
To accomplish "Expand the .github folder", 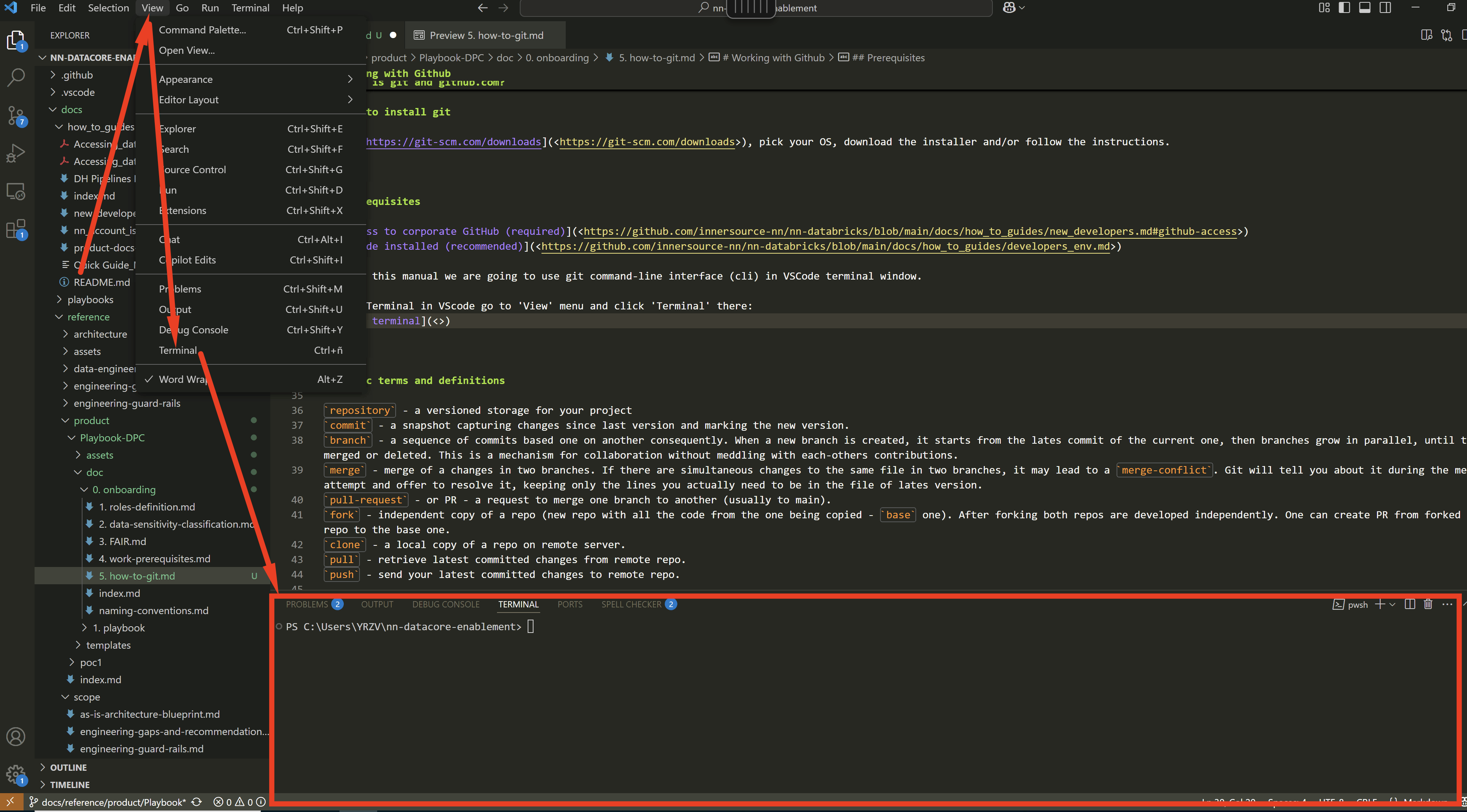I will tap(77, 75).
